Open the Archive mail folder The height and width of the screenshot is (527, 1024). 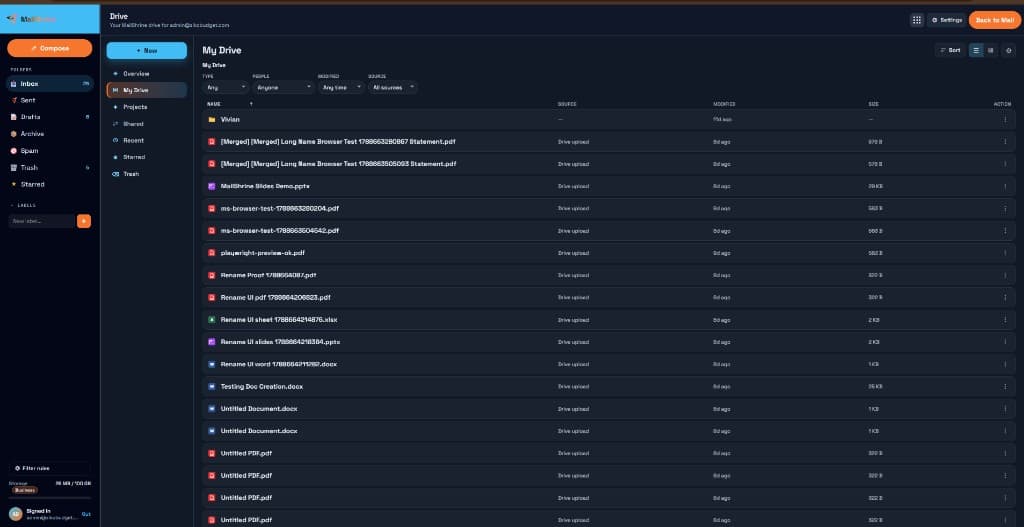[x=50, y=134]
